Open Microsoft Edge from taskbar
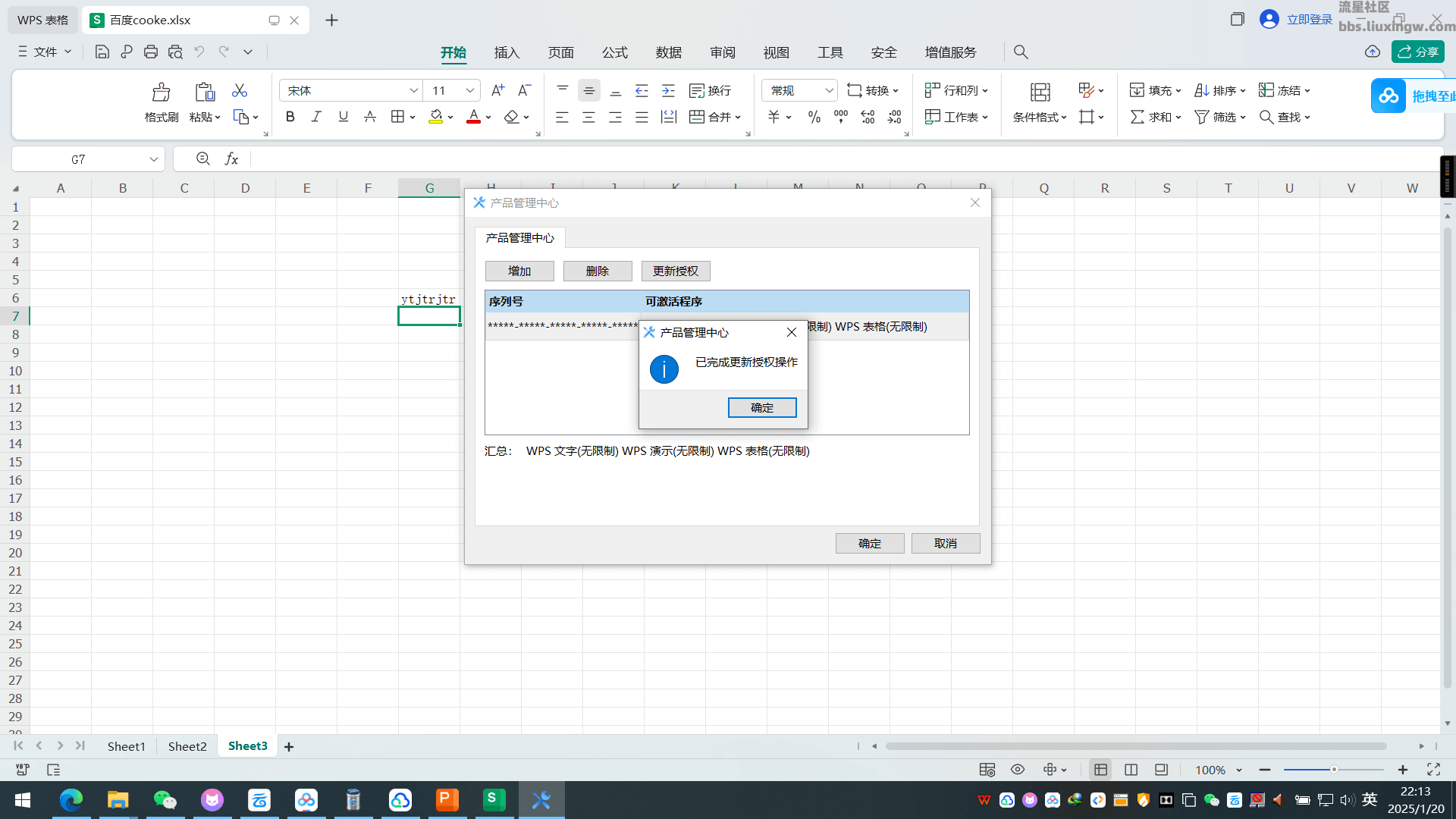The image size is (1456, 819). click(71, 800)
